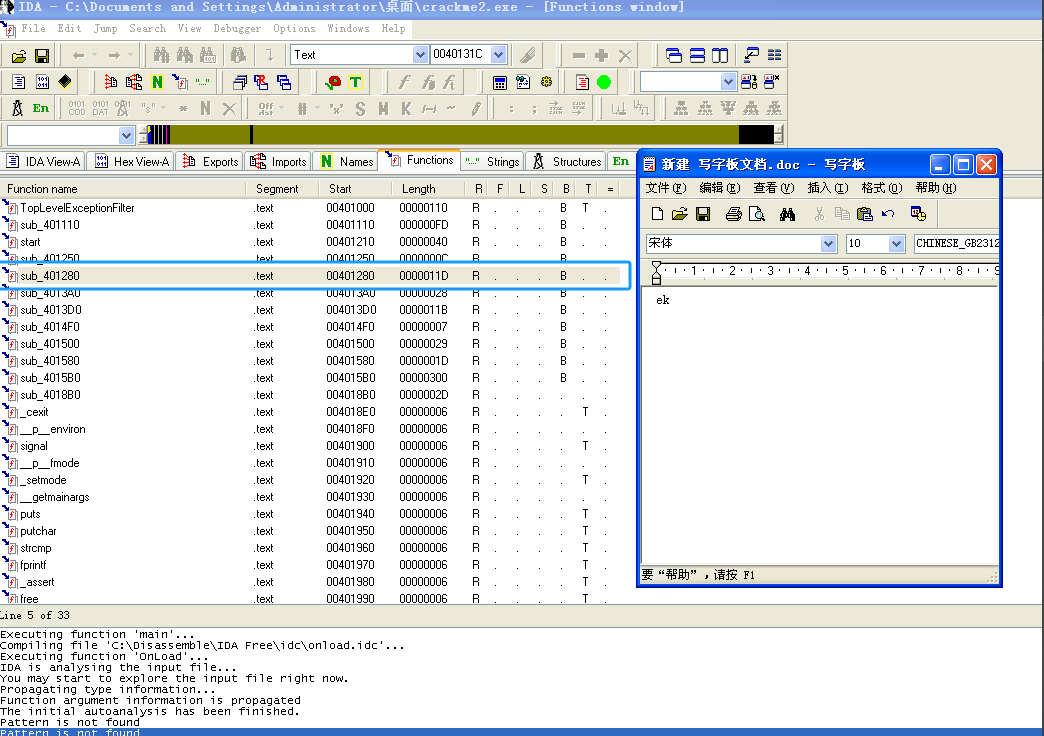Click the cascade windows icon
Screen dimensions: 1044x736
click(674, 56)
